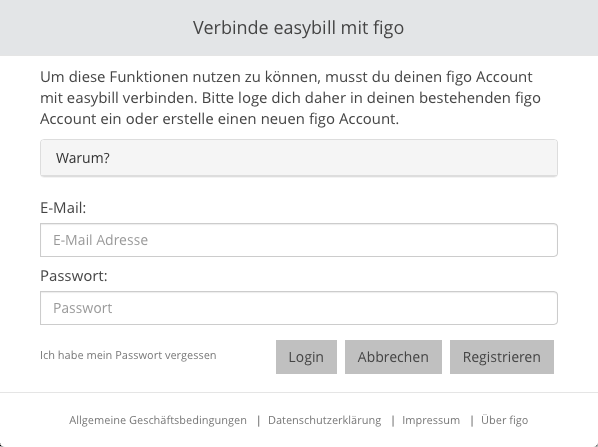This screenshot has height=447, width=598.
Task: Focus the Passwort input field
Action: point(299,308)
